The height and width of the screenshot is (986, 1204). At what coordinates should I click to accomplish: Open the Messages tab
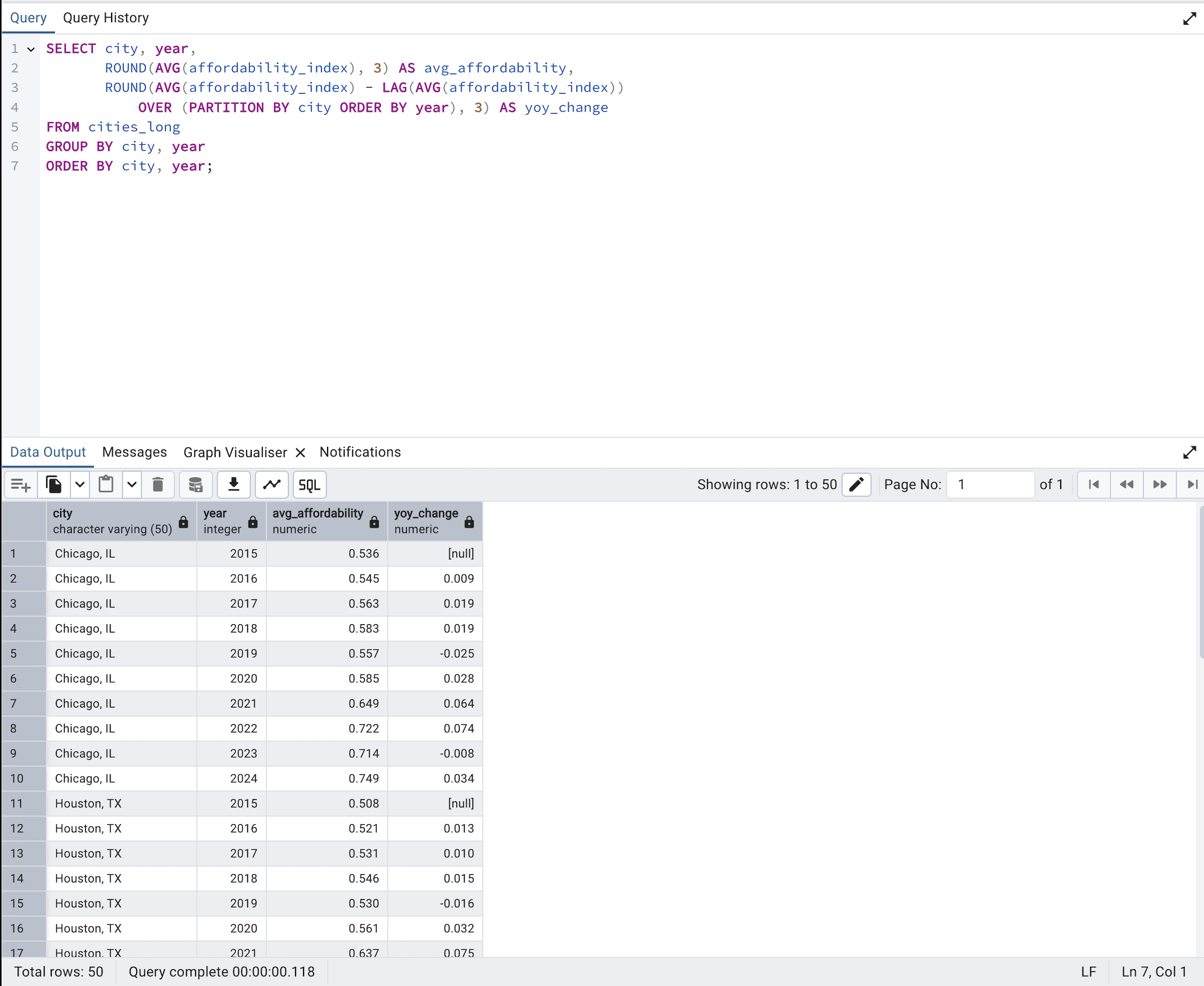tap(135, 452)
